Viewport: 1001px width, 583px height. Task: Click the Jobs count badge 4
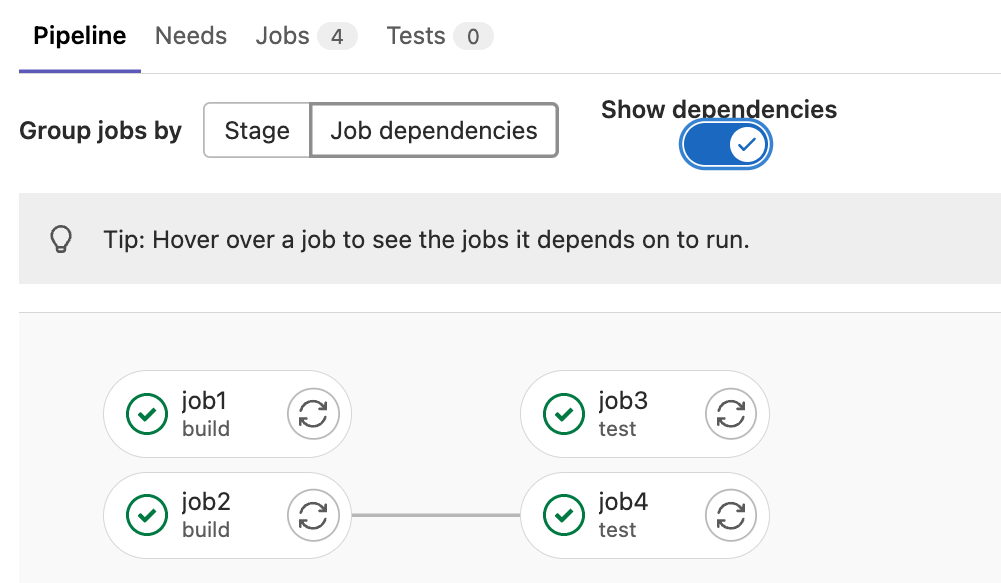click(337, 36)
